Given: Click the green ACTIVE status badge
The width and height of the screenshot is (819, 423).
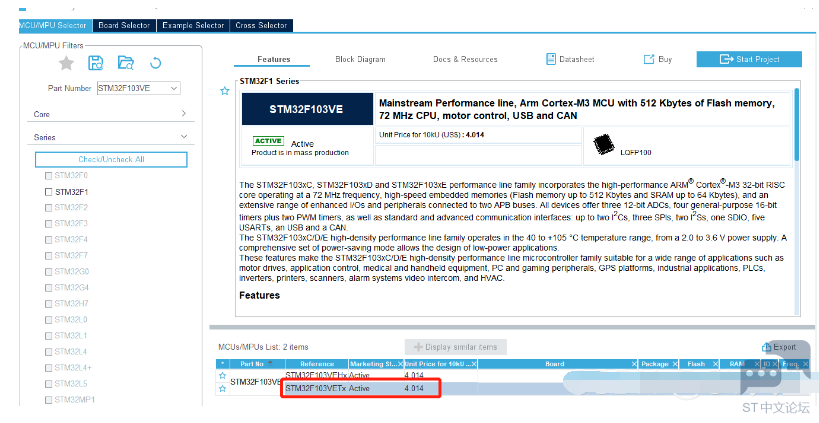Looking at the screenshot, I should (268, 141).
